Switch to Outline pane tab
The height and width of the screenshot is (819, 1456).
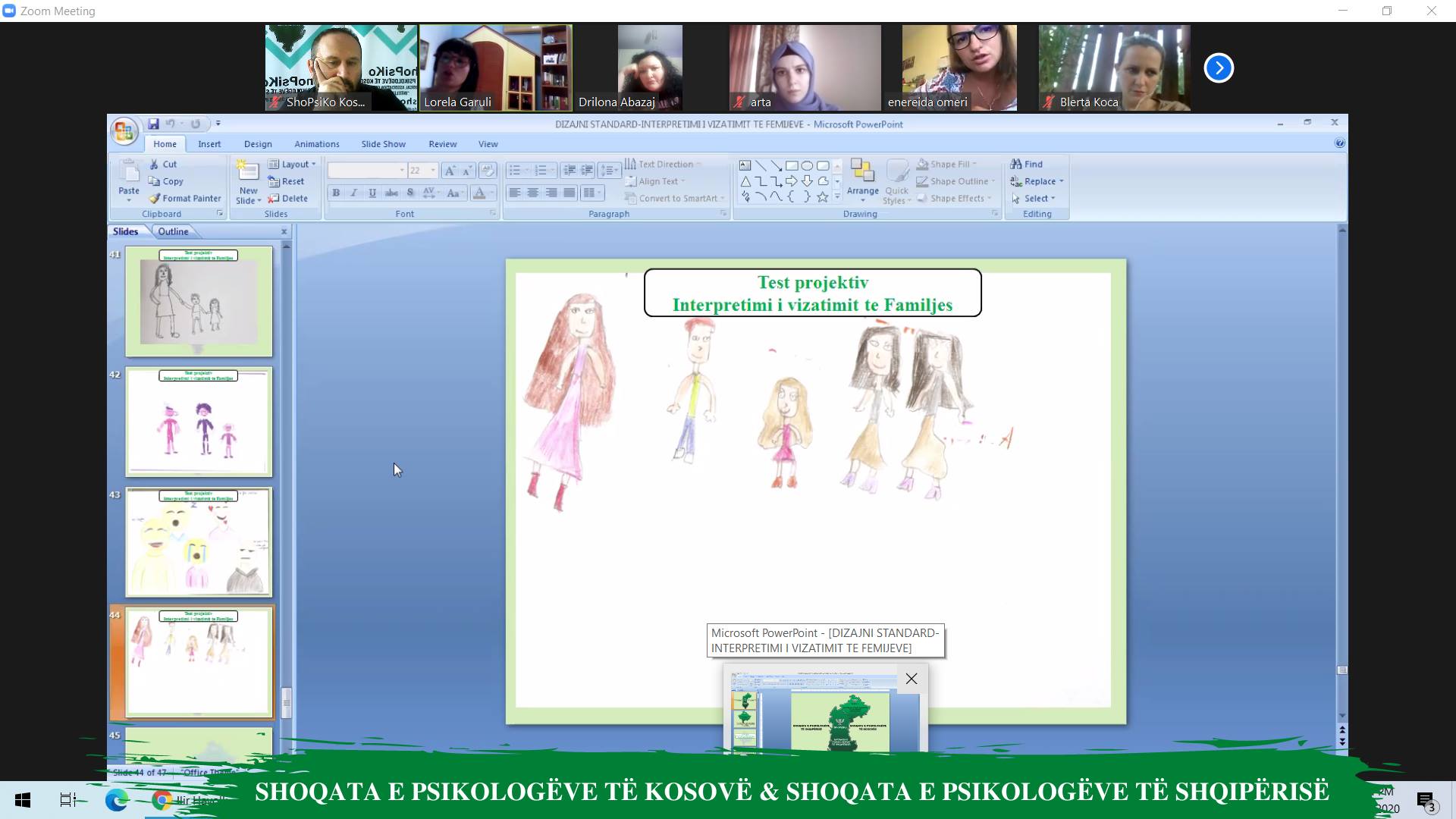[x=173, y=231]
